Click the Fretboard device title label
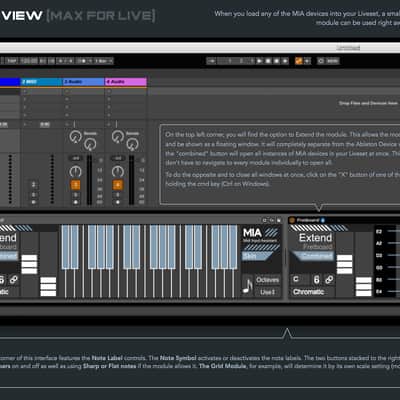The width and height of the screenshot is (400, 400). pos(308,220)
